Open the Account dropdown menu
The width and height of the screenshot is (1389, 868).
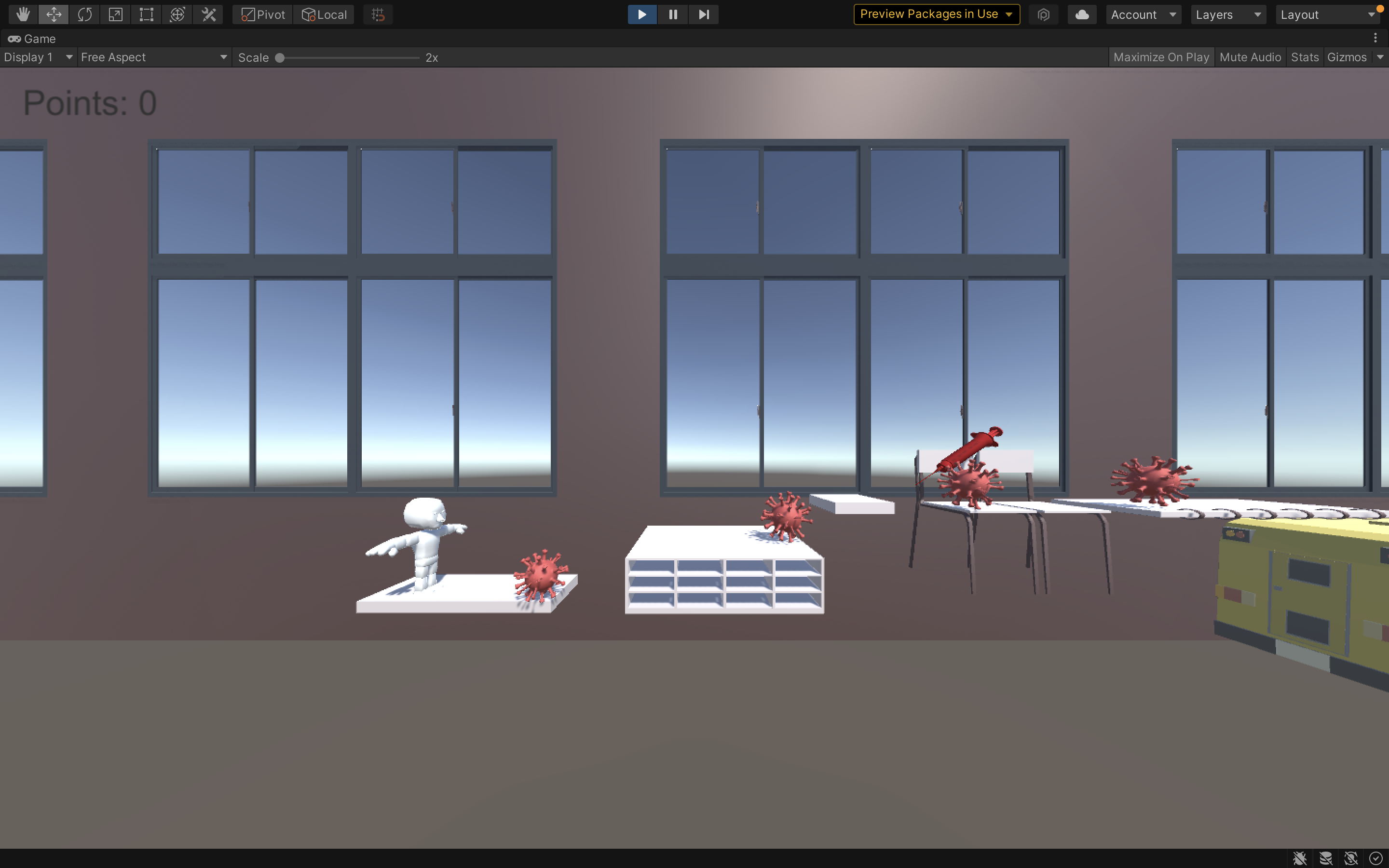tap(1143, 14)
